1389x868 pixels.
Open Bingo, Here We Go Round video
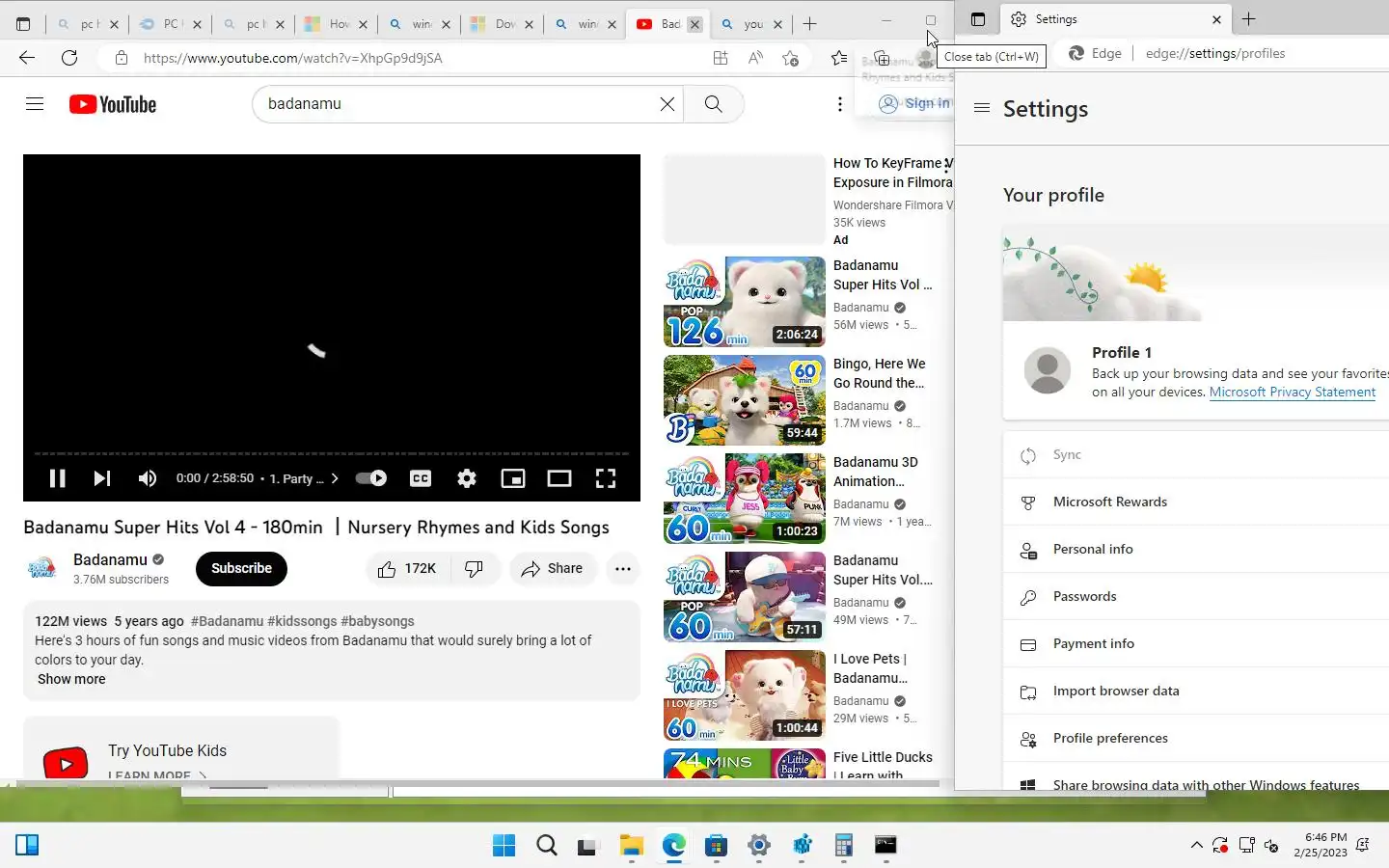pos(745,400)
